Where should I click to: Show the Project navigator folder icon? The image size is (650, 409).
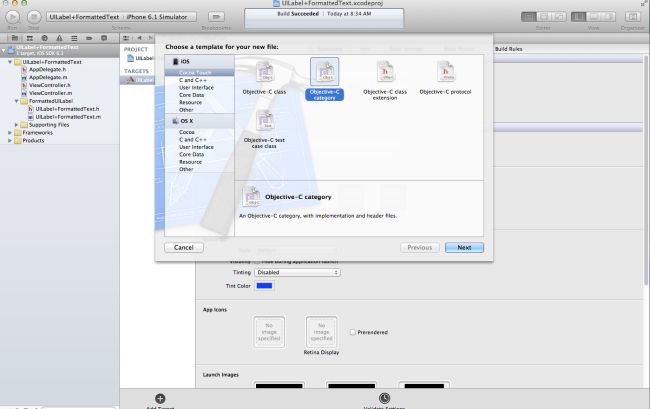(x=15, y=38)
